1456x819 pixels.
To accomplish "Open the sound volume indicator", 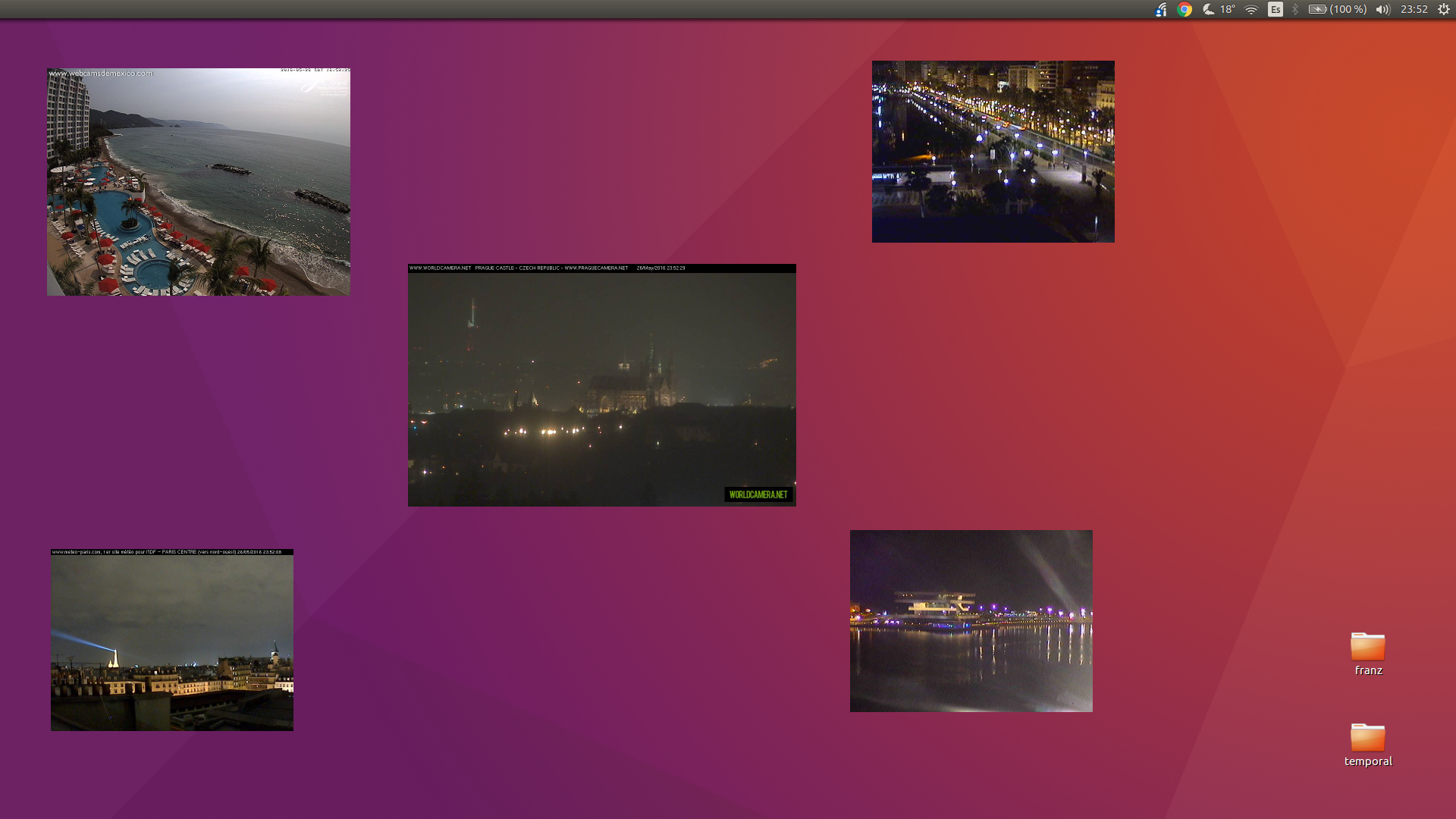I will tap(1382, 9).
